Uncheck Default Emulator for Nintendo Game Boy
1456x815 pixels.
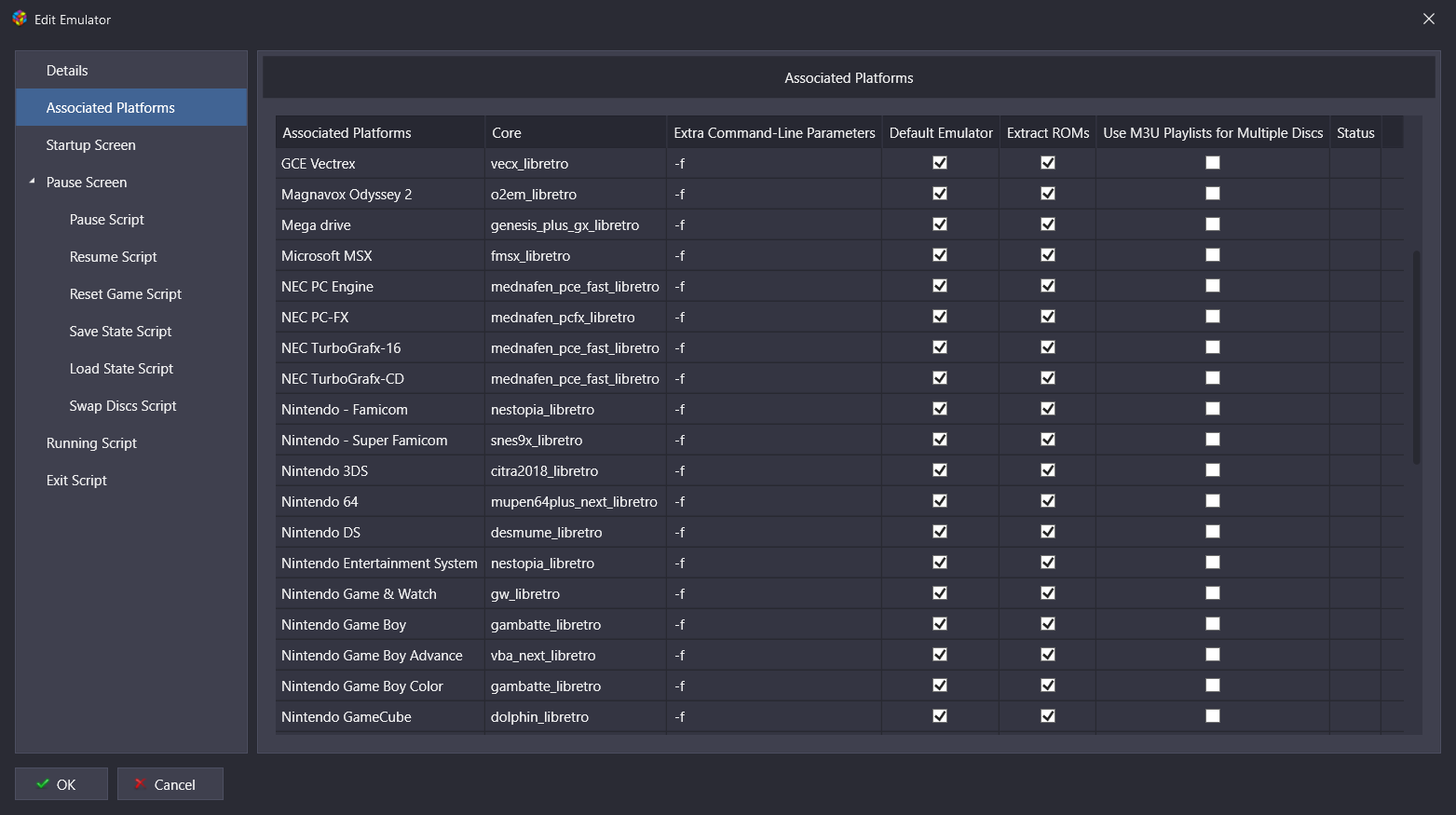pyautogui.click(x=940, y=624)
